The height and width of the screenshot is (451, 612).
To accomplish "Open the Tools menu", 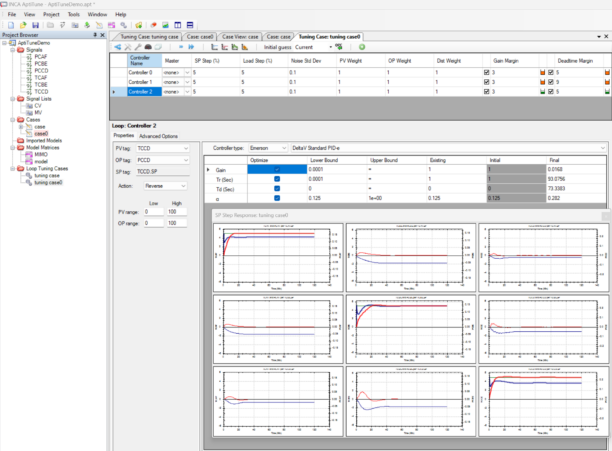I will coord(73,15).
